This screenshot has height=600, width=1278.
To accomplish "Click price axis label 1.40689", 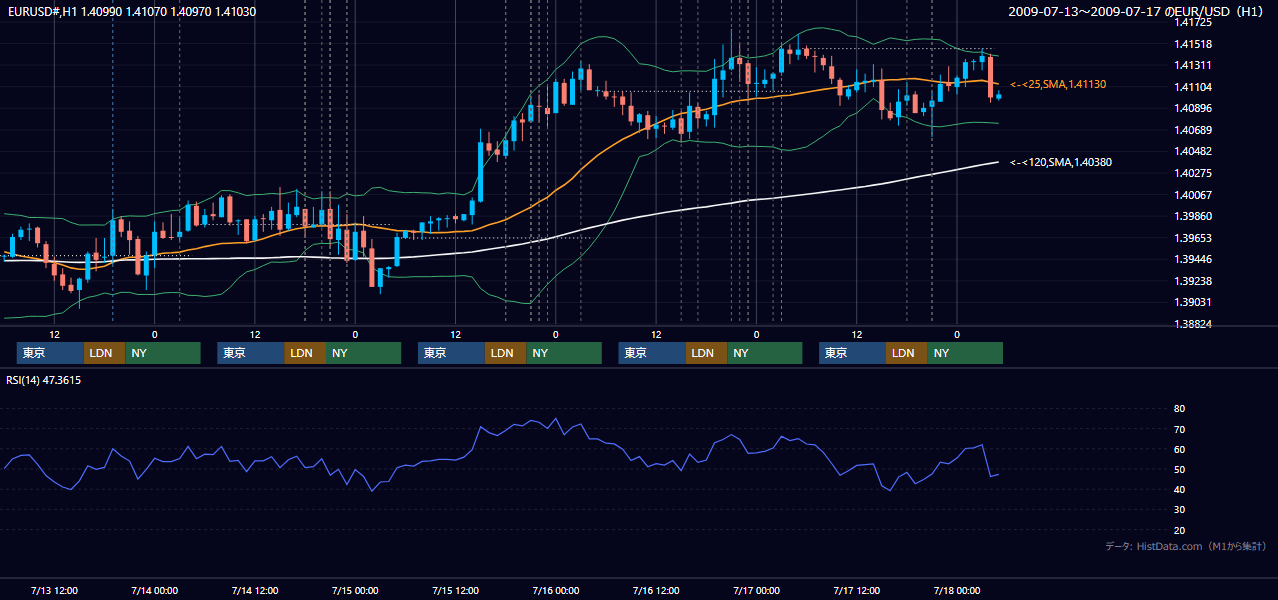I will [1194, 130].
